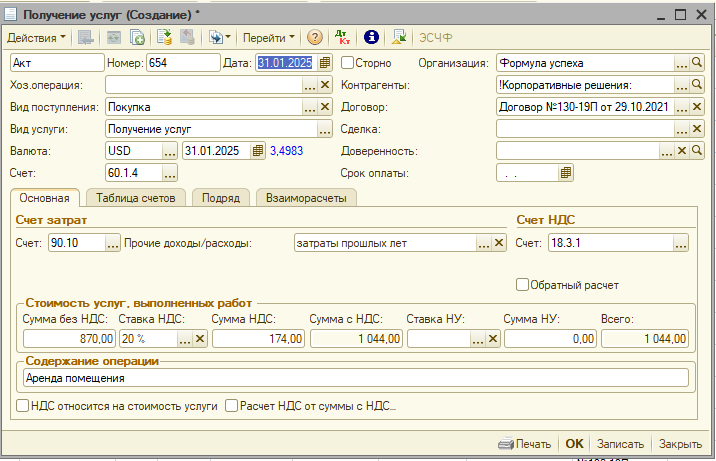This screenshot has width=716, height=461.
Task: Open help via the question mark icon
Action: click(315, 37)
